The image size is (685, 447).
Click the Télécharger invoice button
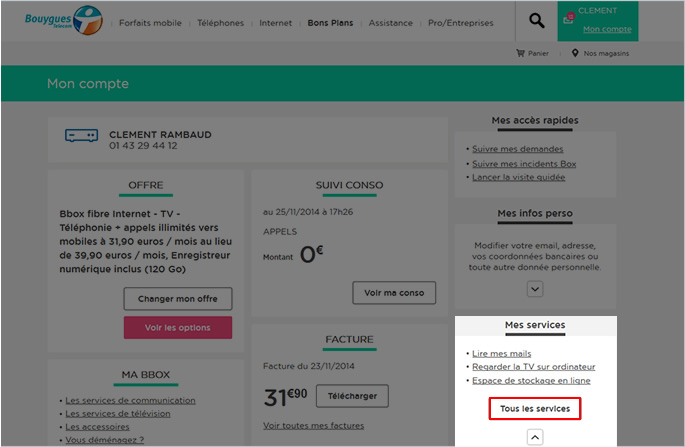pyautogui.click(x=352, y=396)
